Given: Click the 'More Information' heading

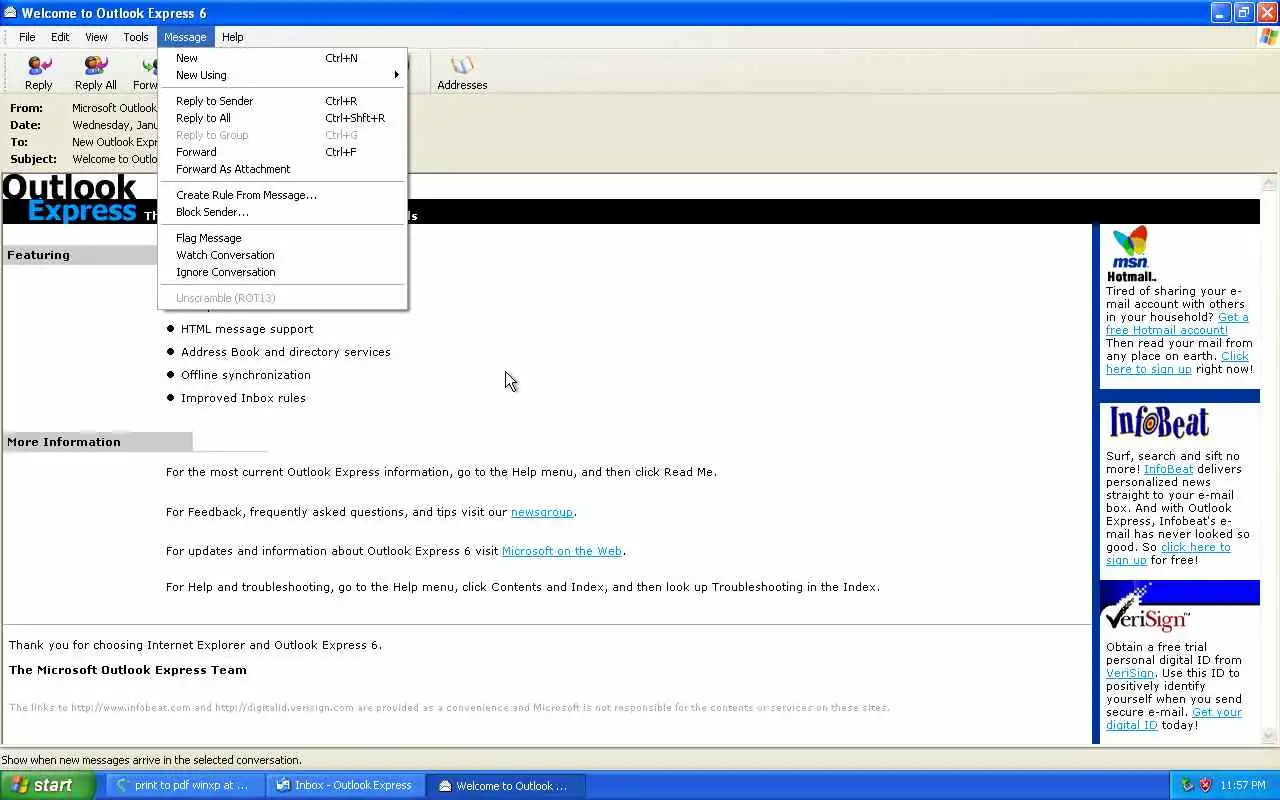Looking at the screenshot, I should tap(64, 442).
